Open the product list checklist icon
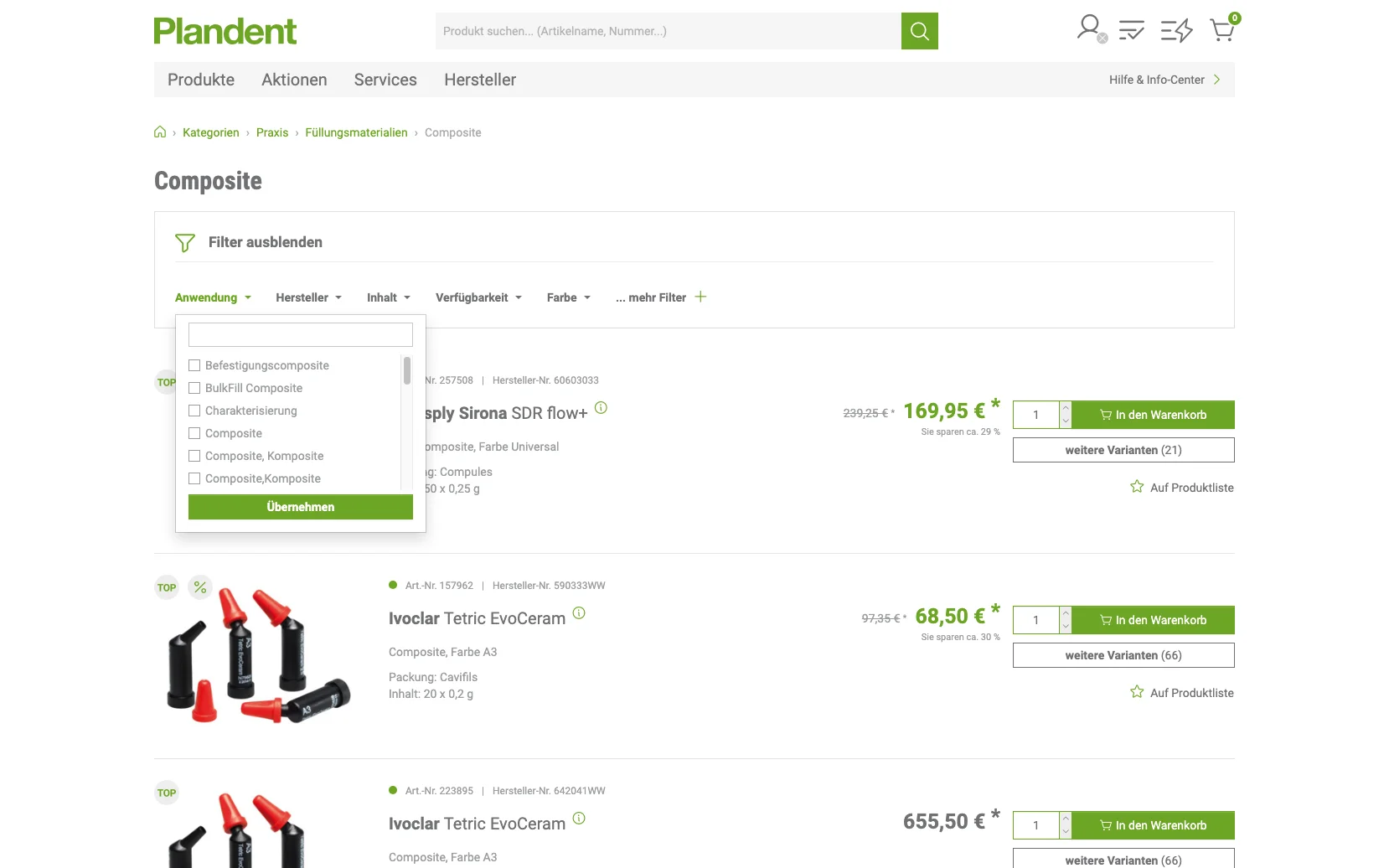The image size is (1389, 868). point(1132,31)
